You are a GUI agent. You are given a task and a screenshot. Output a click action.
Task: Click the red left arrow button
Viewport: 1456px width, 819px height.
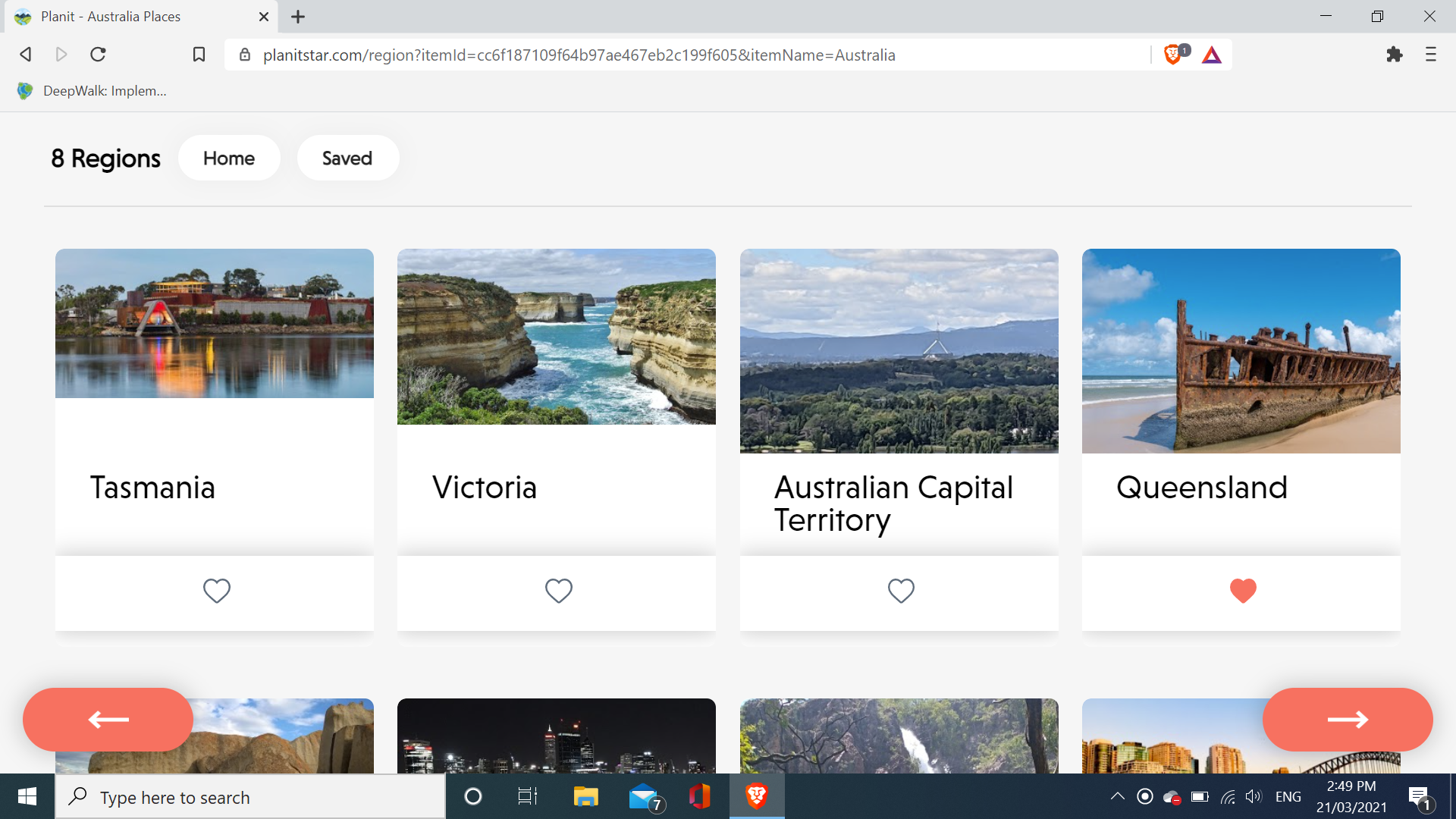pyautogui.click(x=108, y=719)
